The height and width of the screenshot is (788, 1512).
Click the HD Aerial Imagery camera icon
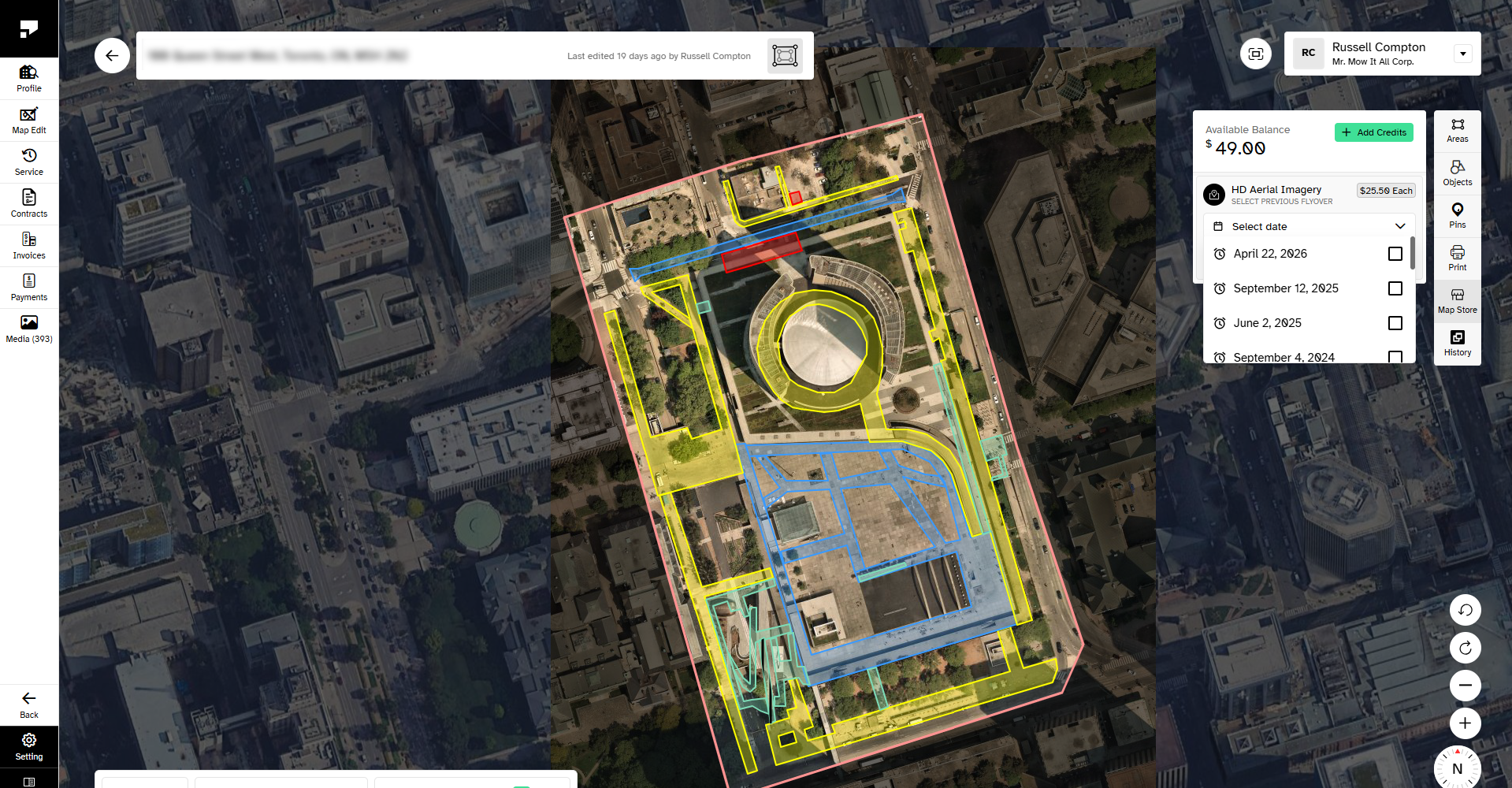1214,194
